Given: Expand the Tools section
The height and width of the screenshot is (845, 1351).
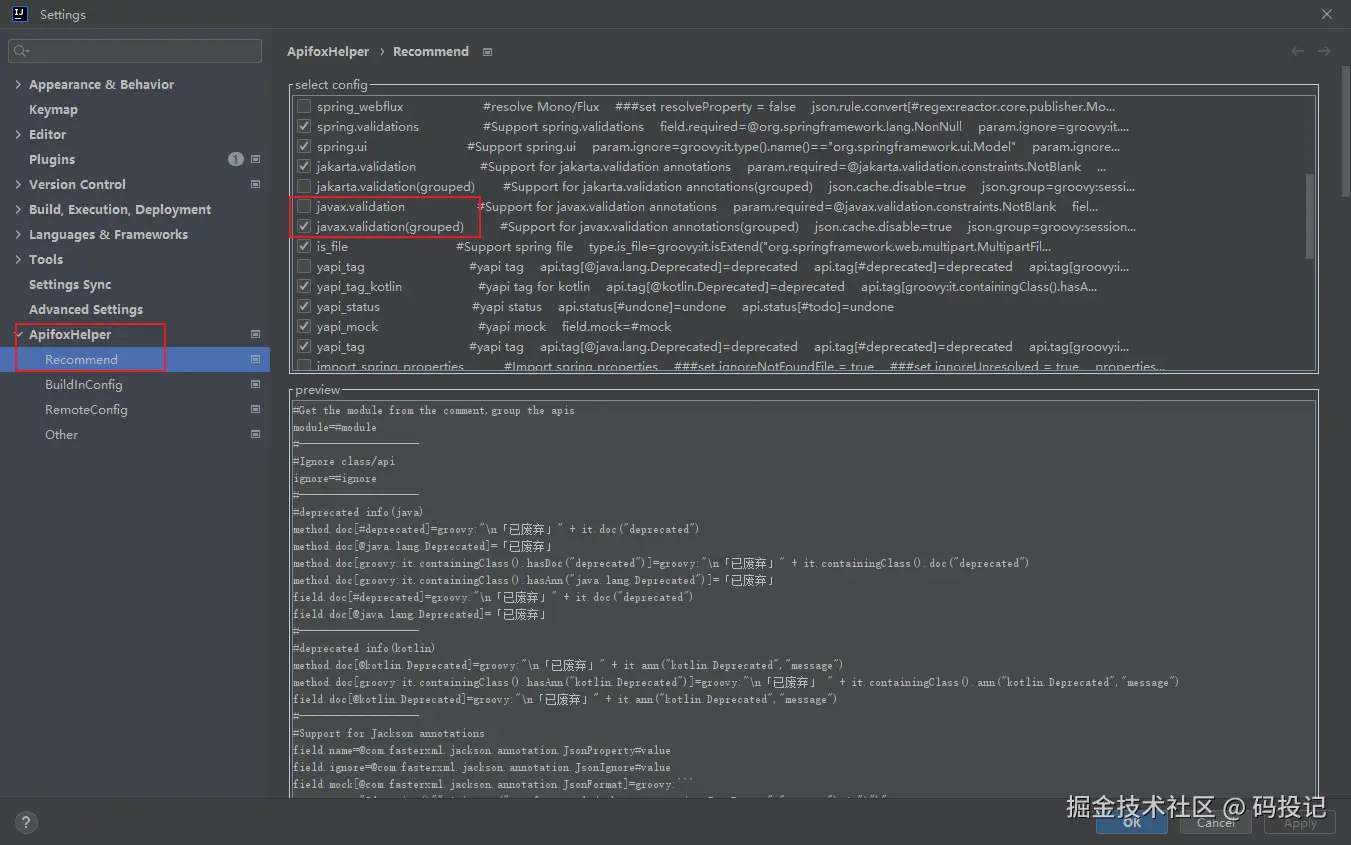Looking at the screenshot, I should tap(18, 259).
